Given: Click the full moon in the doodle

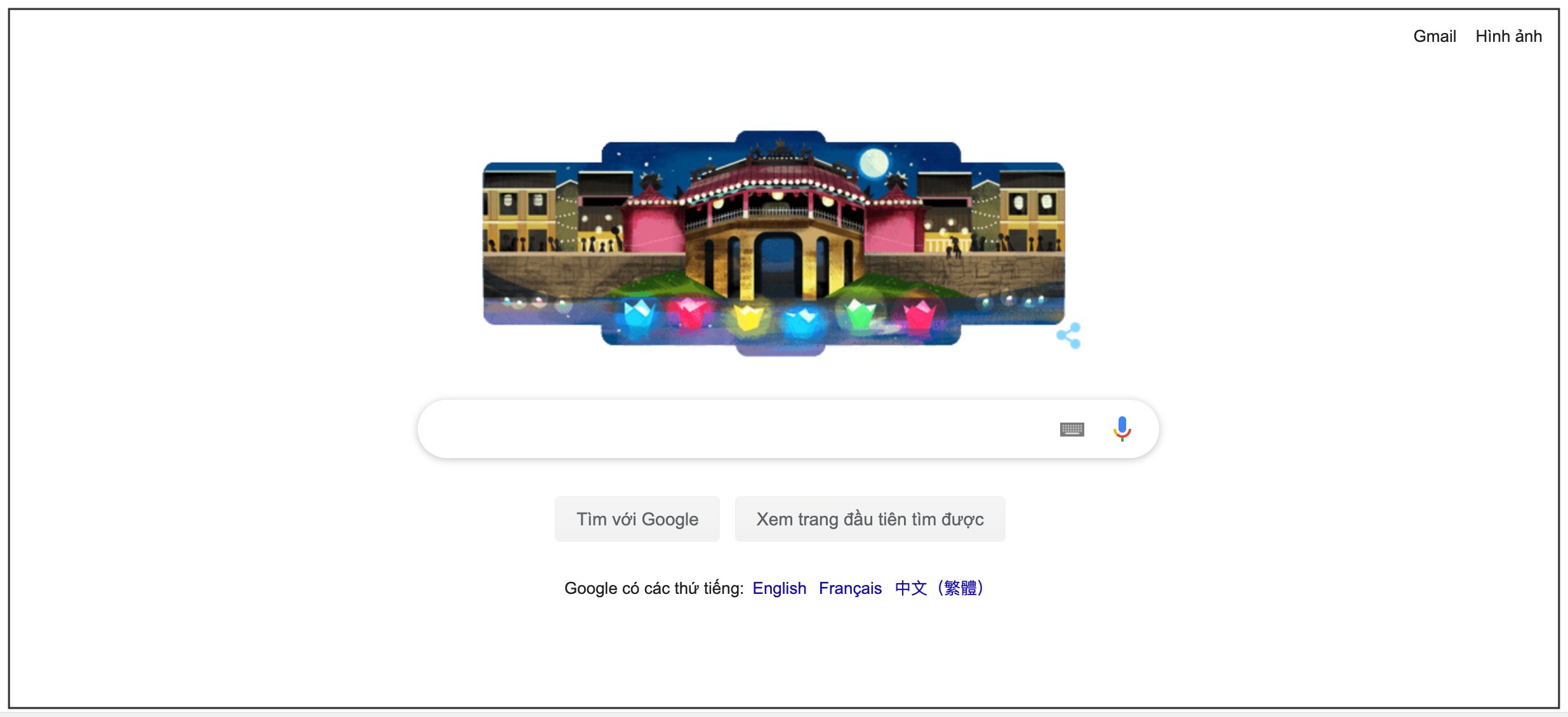Looking at the screenshot, I should pyautogui.click(x=874, y=163).
